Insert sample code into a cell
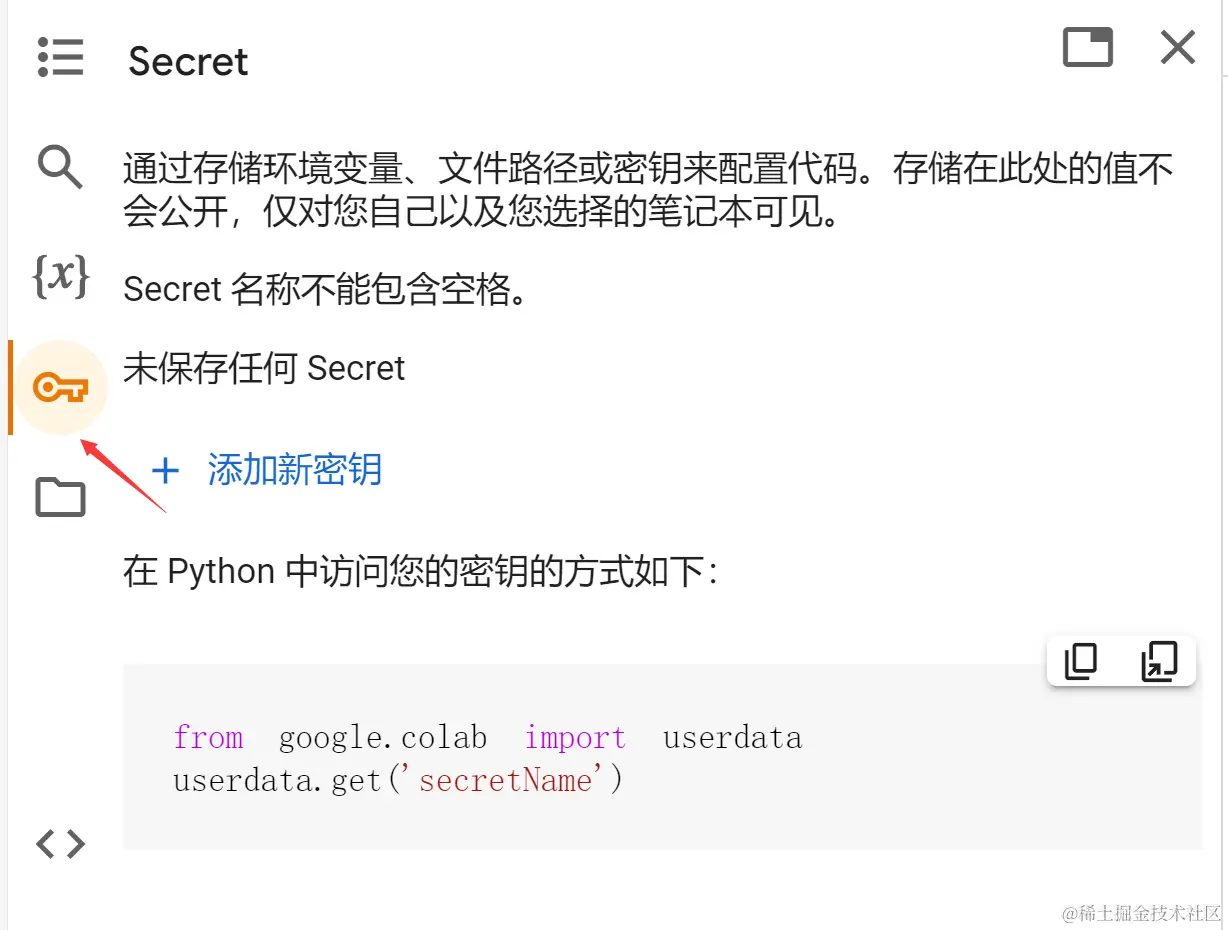Viewport: 1228px width, 930px height. (x=1159, y=661)
